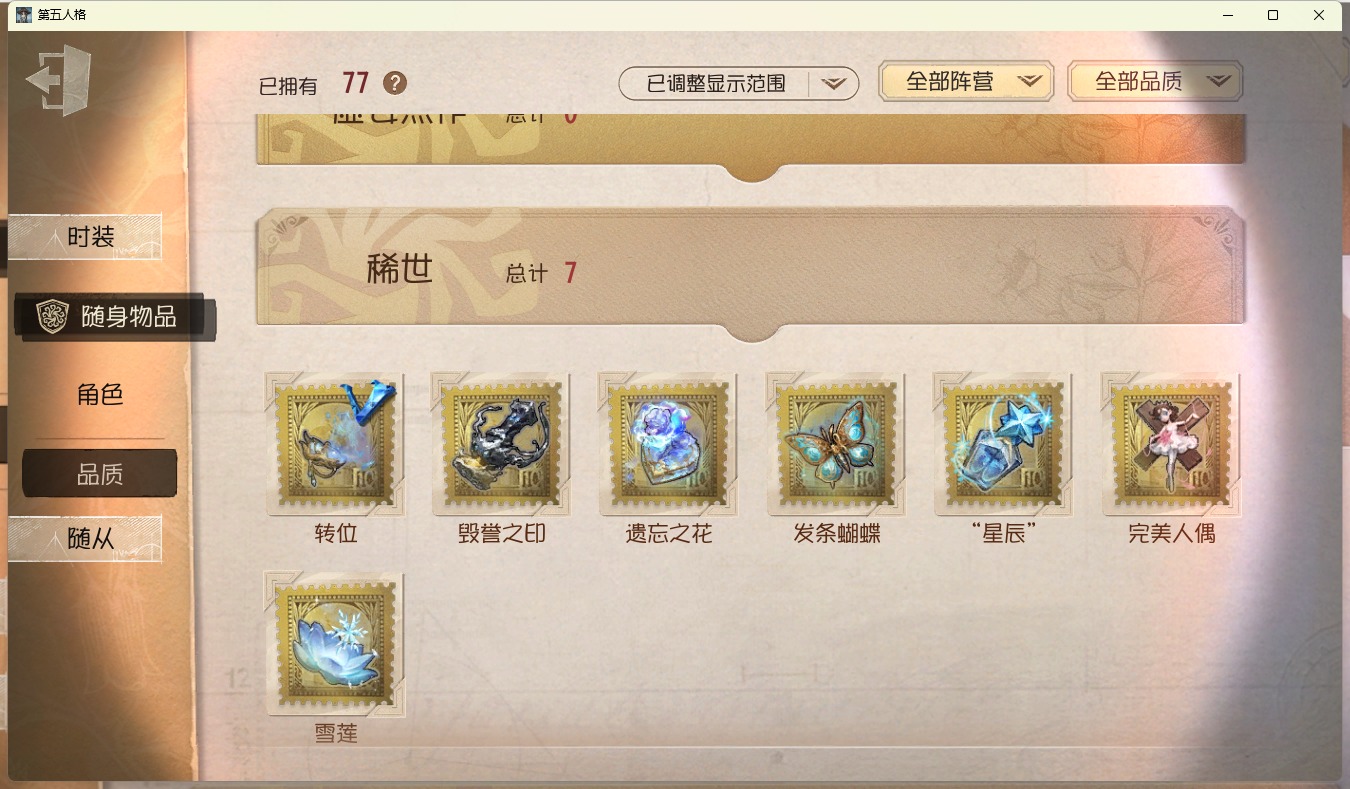Click the shield icon on 随身物品
1350x789 pixels.
click(52, 317)
